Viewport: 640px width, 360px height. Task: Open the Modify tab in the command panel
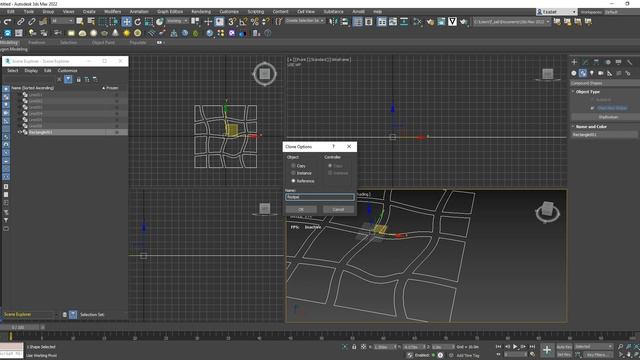click(x=585, y=62)
